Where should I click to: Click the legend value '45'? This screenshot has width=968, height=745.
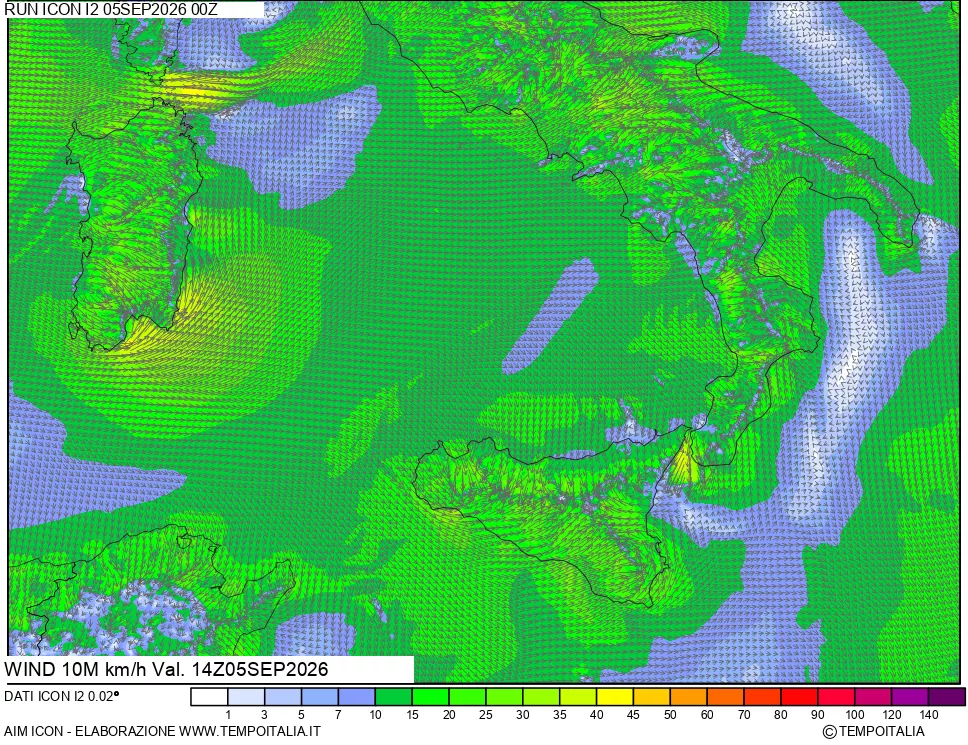point(633,715)
